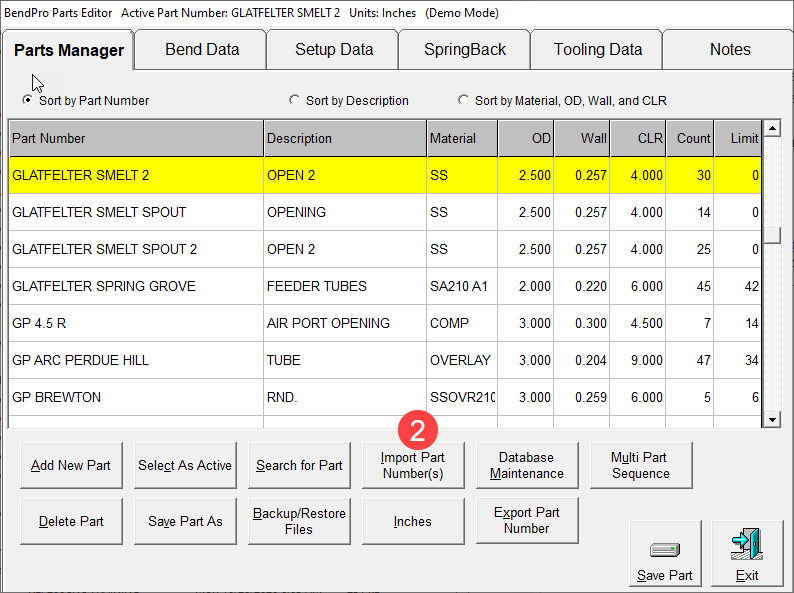Screen dimensions: 794x593
Task: Click the Material column header
Action: 462,138
